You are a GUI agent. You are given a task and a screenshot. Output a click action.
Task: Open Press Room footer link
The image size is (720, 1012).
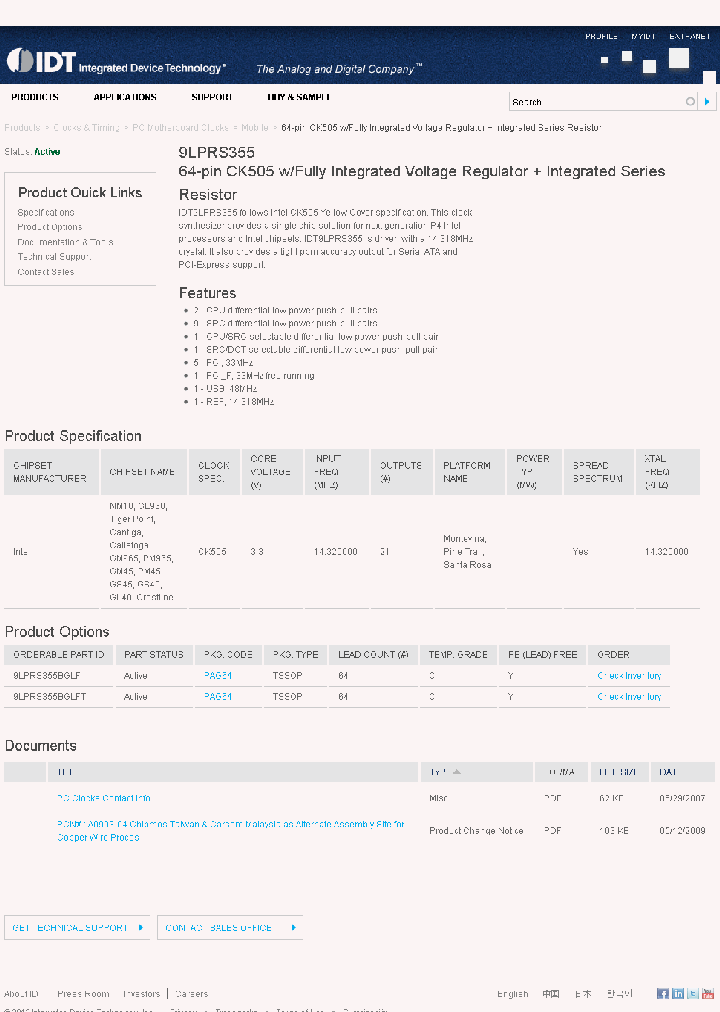(83, 994)
